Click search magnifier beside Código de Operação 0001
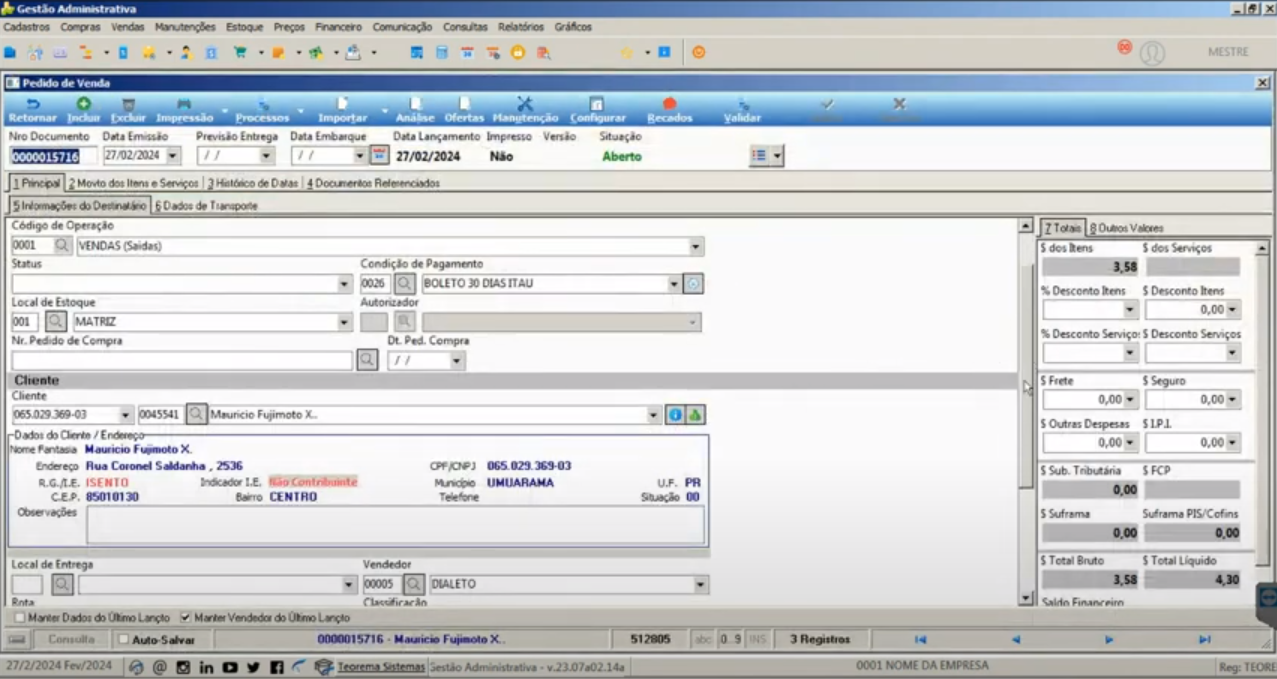This screenshot has height=679, width=1277. [62, 245]
